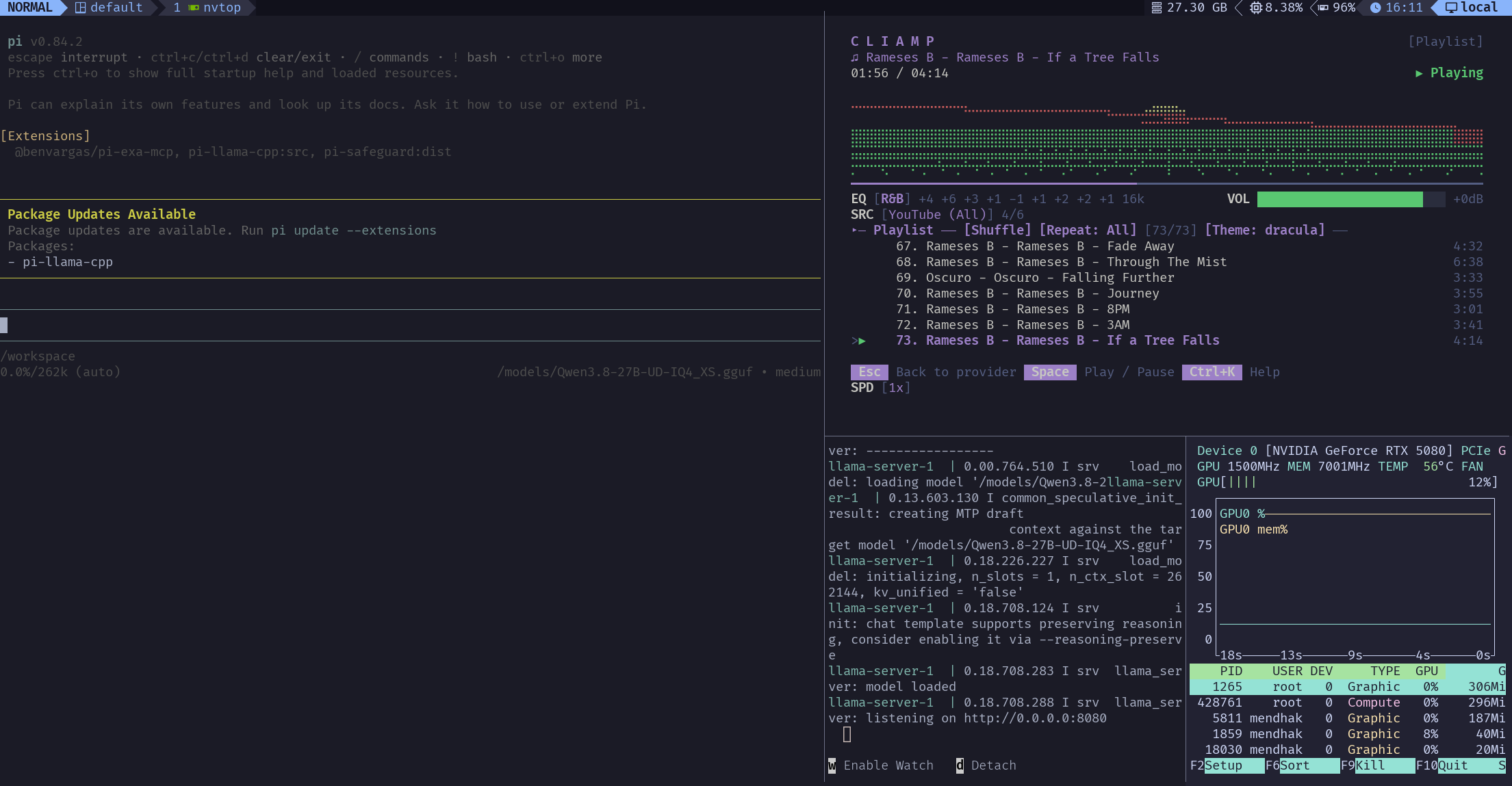
Task: Toggle the Repeat: All option
Action: 1088,231
